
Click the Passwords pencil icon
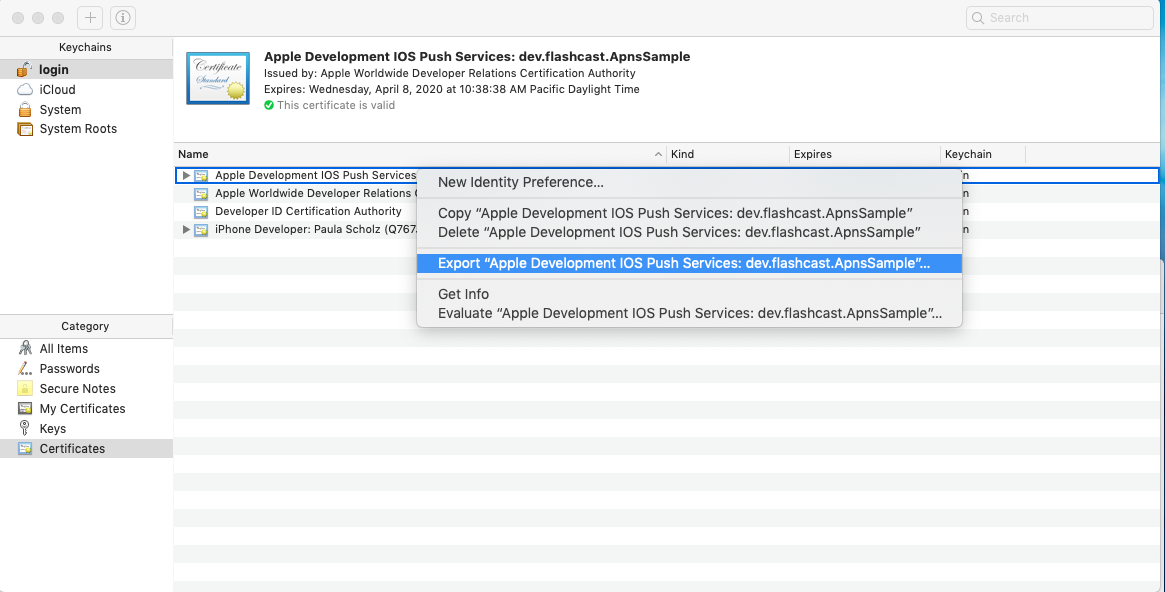tap(25, 368)
